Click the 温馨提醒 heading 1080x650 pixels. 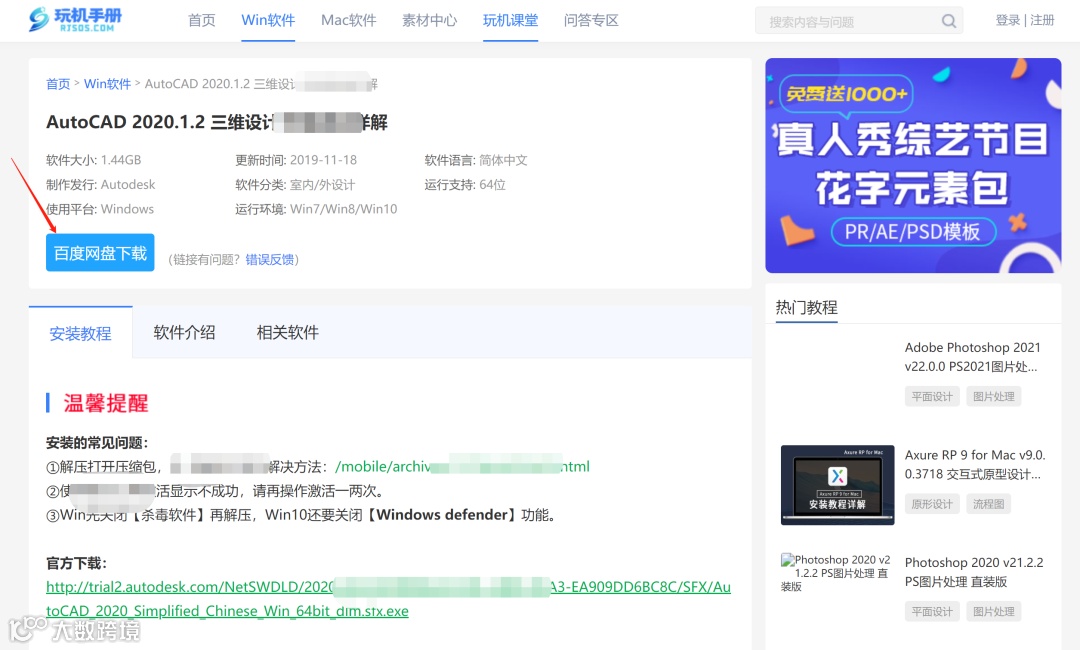106,403
